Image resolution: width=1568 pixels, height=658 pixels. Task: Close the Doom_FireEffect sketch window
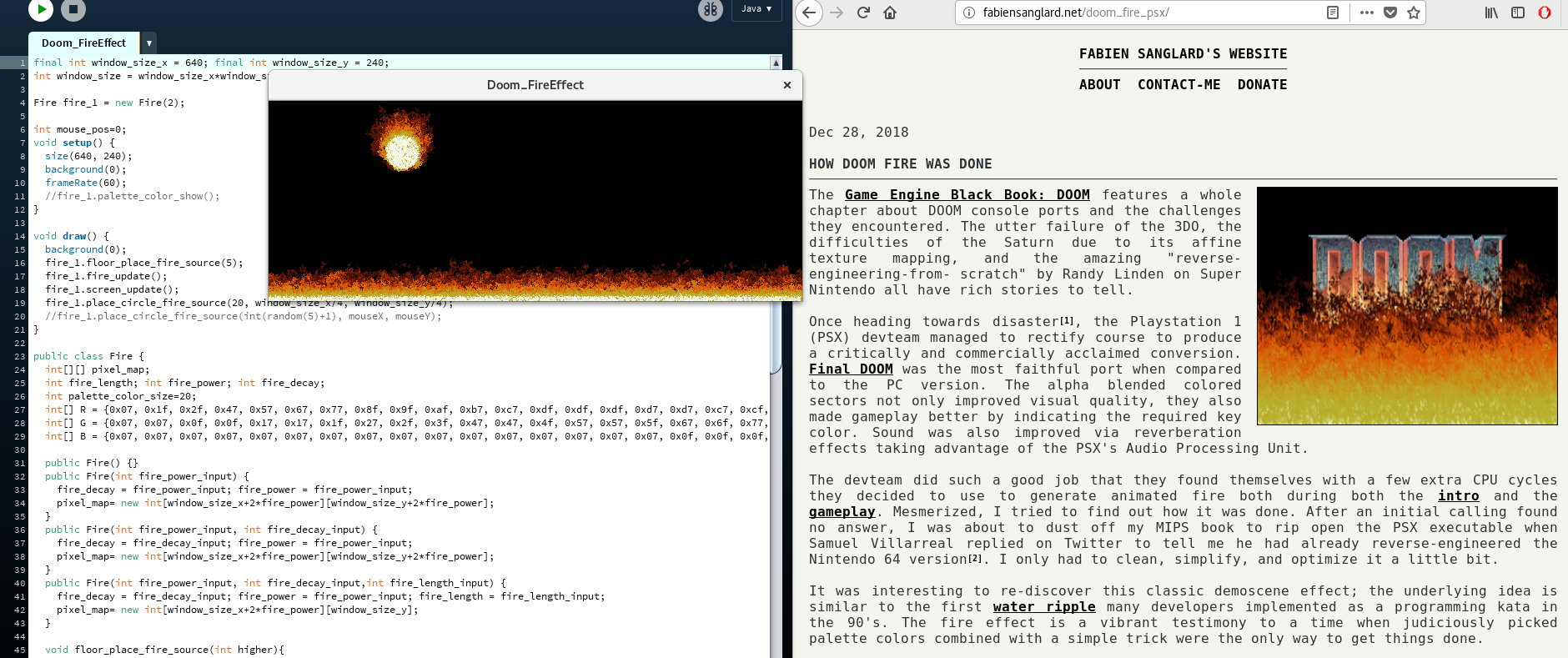click(787, 85)
